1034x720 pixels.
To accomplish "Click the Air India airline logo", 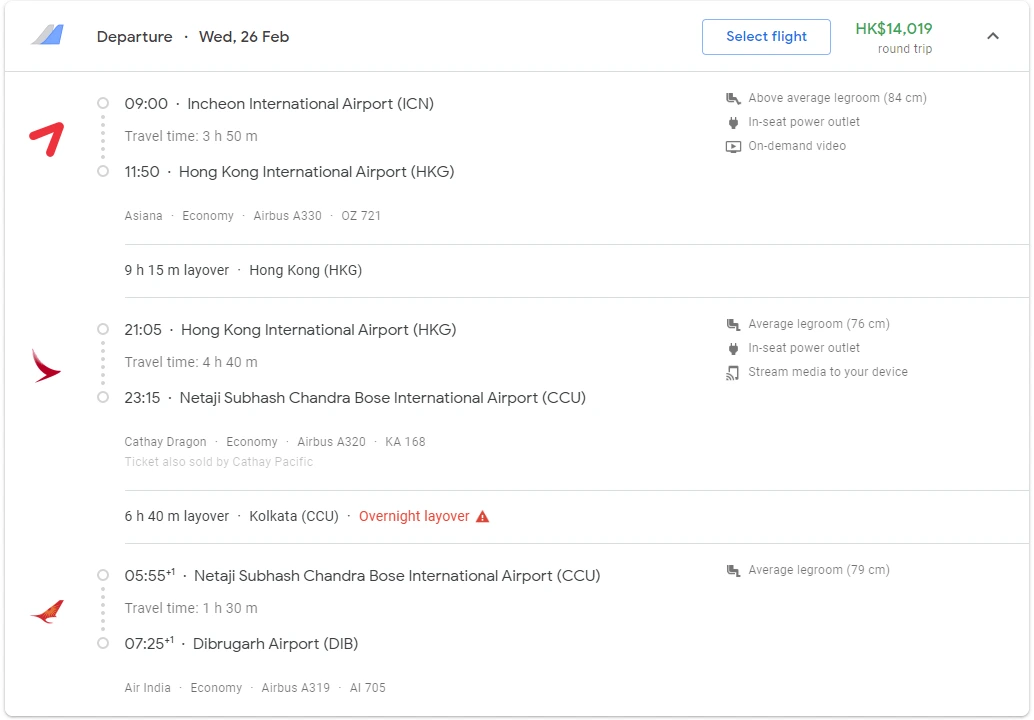I will 46,612.
